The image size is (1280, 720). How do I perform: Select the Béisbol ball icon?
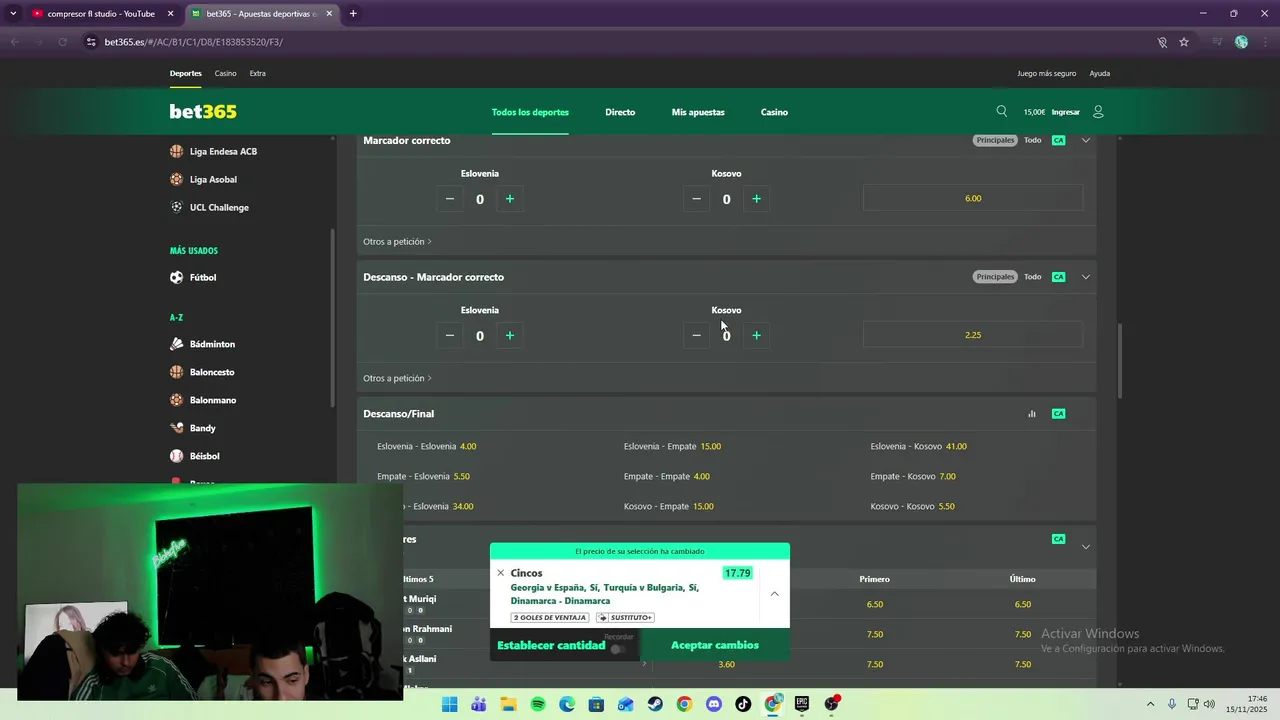(x=177, y=456)
